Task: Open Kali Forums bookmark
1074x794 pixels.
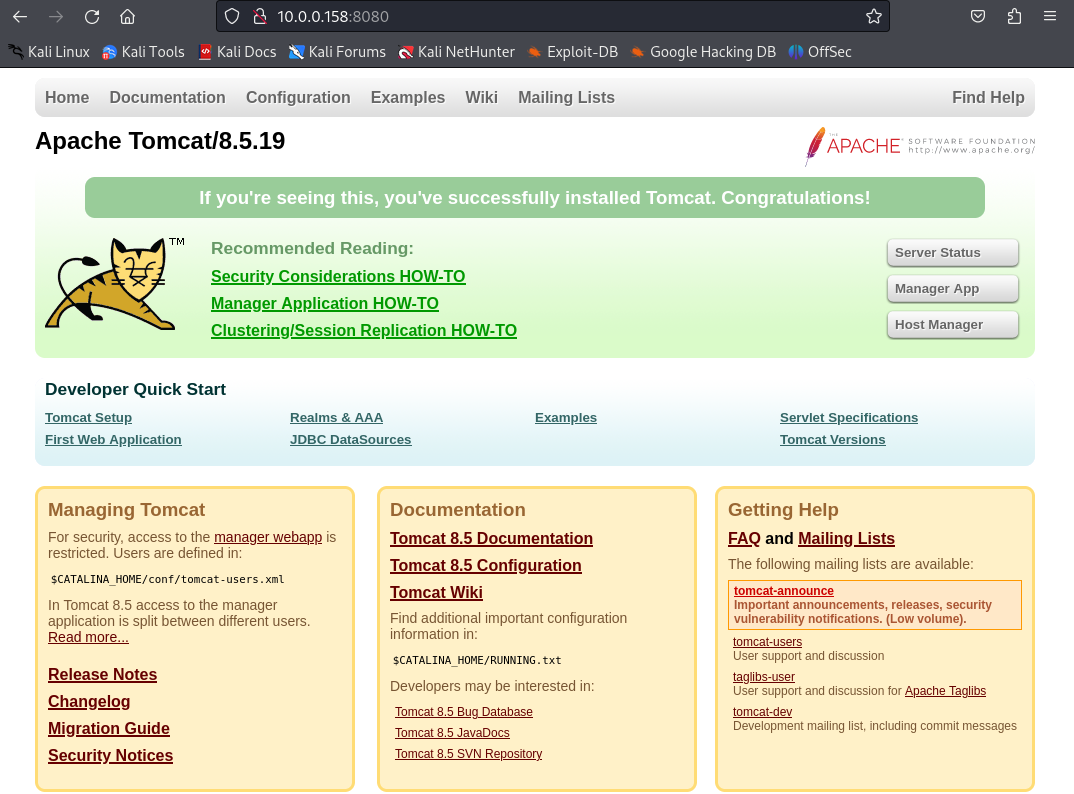Action: point(337,52)
